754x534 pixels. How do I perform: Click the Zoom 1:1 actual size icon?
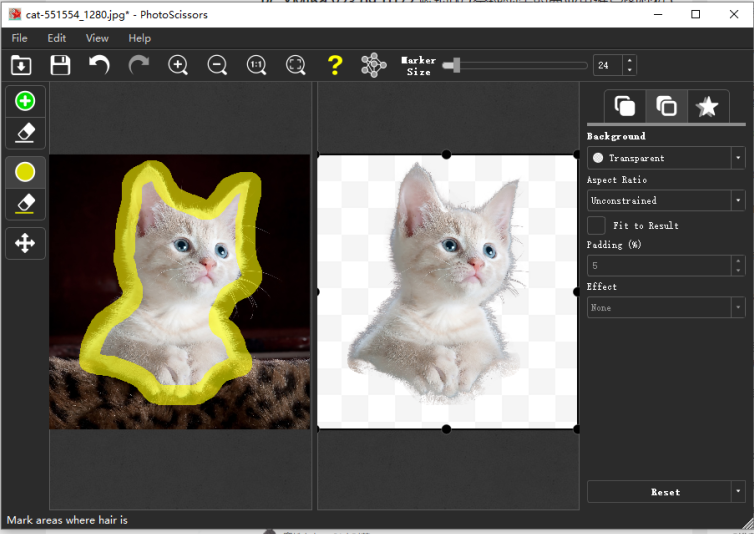point(256,65)
